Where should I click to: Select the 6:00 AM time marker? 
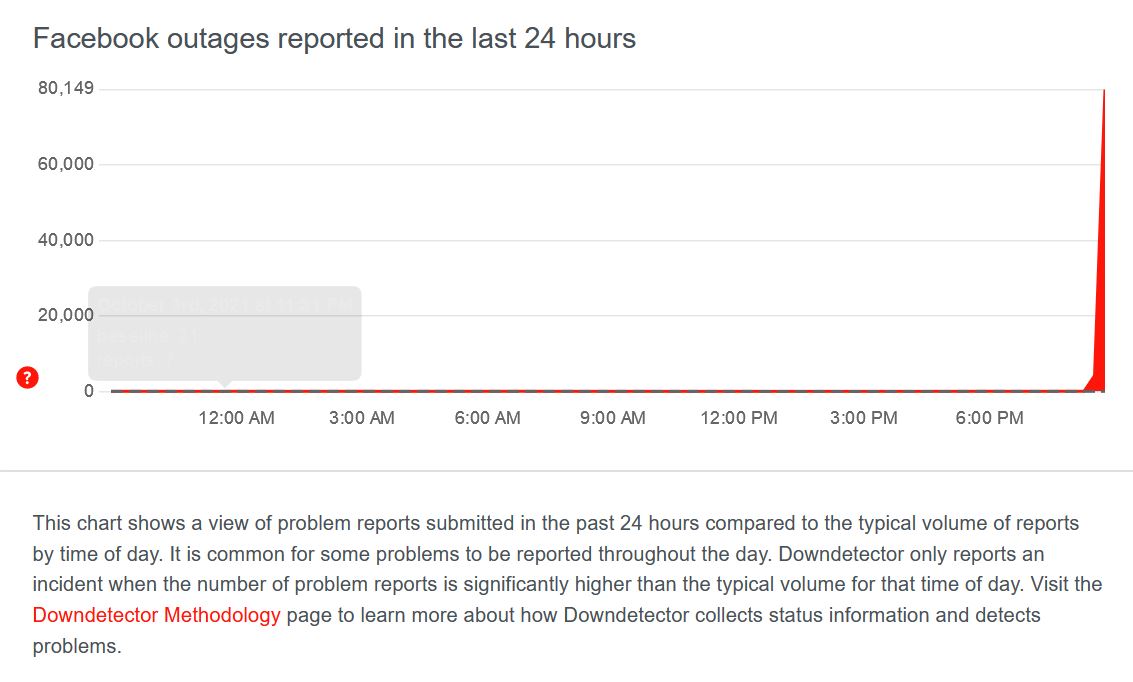487,418
